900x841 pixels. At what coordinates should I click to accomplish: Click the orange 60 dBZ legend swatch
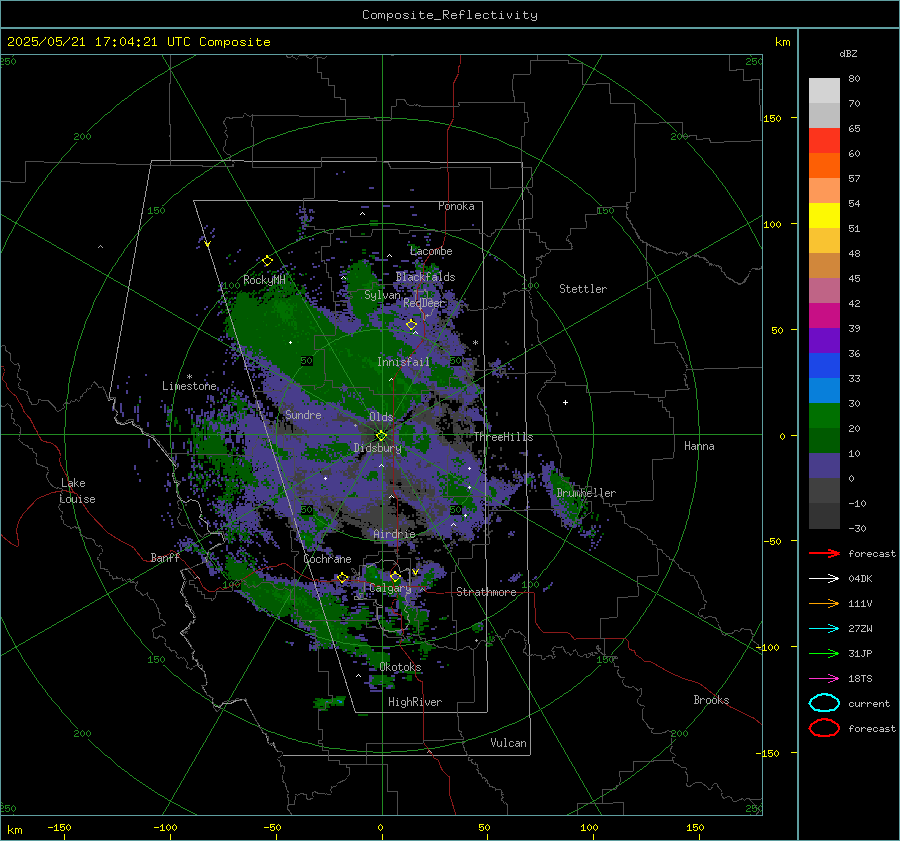824,165
